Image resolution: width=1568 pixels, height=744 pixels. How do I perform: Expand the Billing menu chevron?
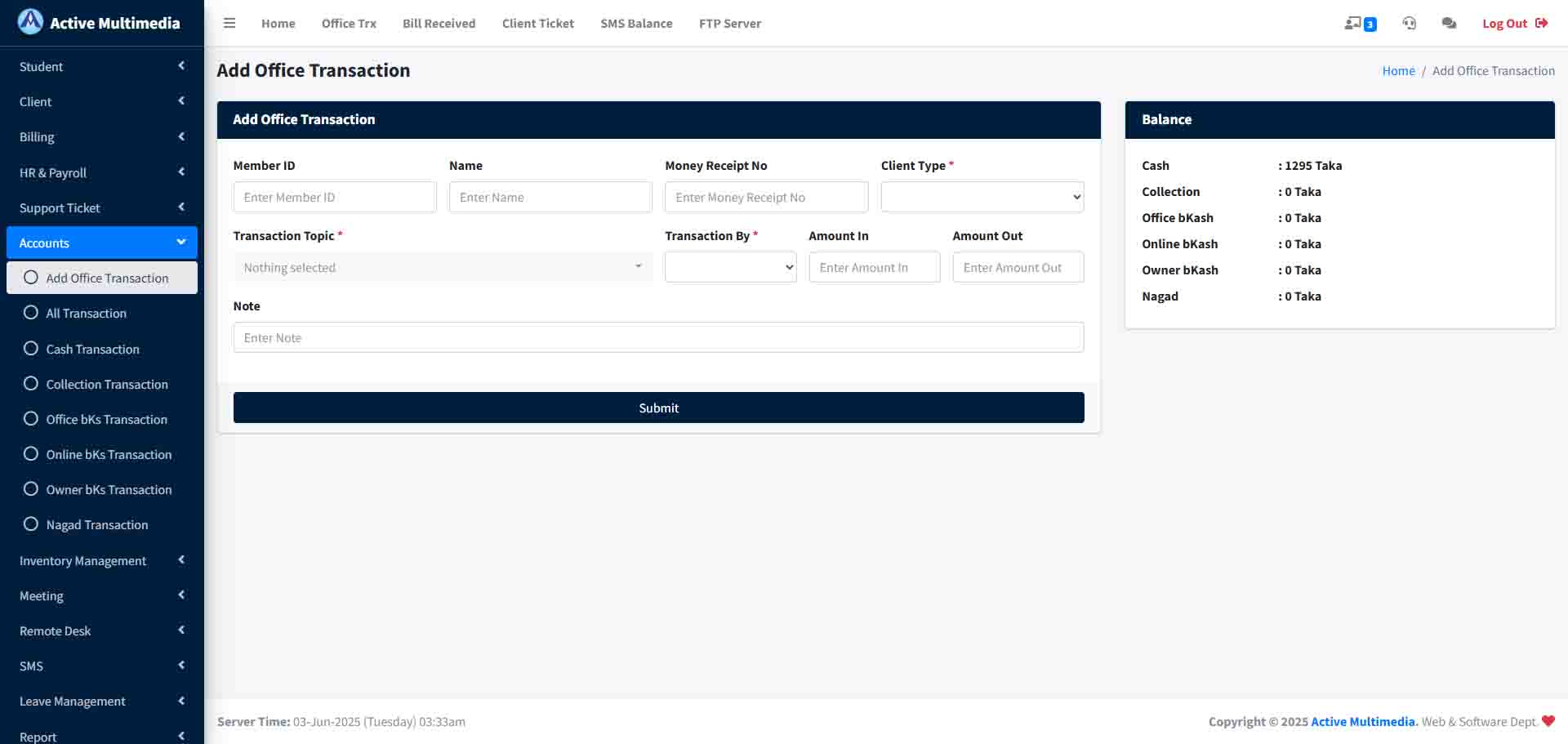click(181, 136)
